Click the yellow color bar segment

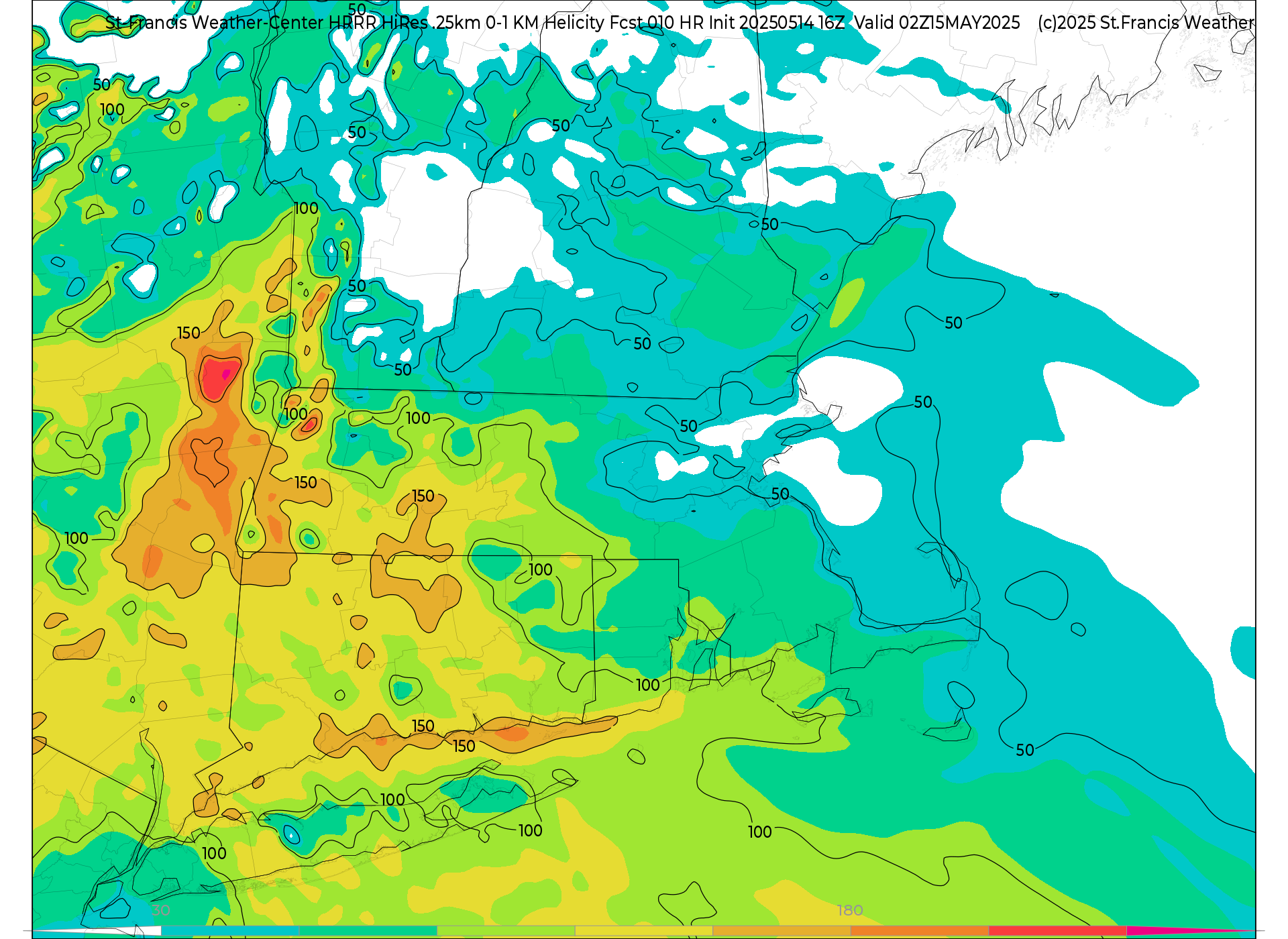(644, 931)
